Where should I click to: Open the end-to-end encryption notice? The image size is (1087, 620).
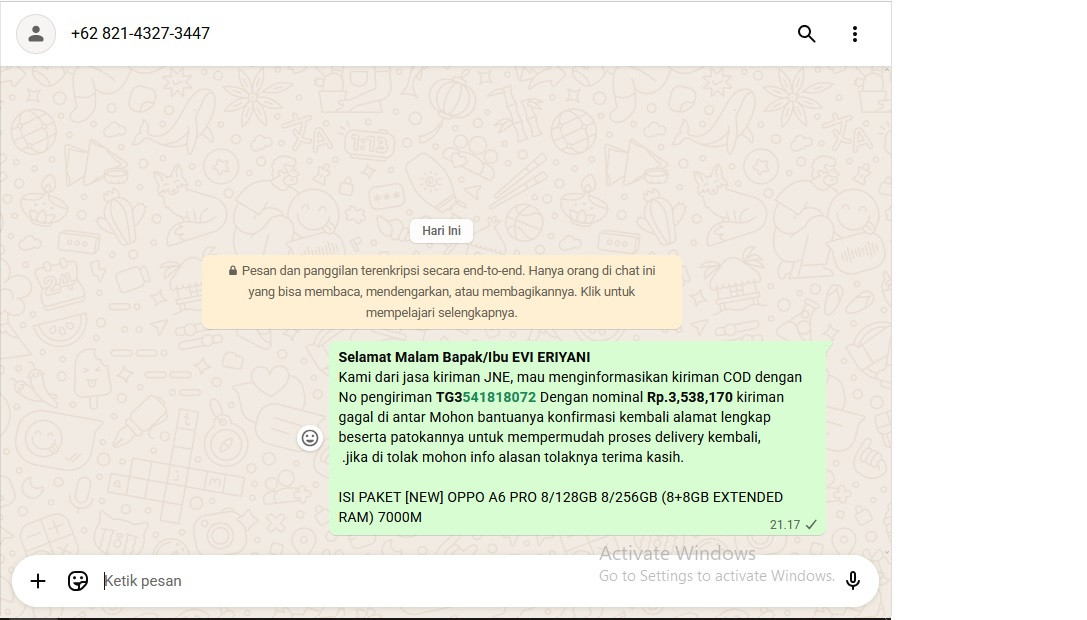[442, 292]
